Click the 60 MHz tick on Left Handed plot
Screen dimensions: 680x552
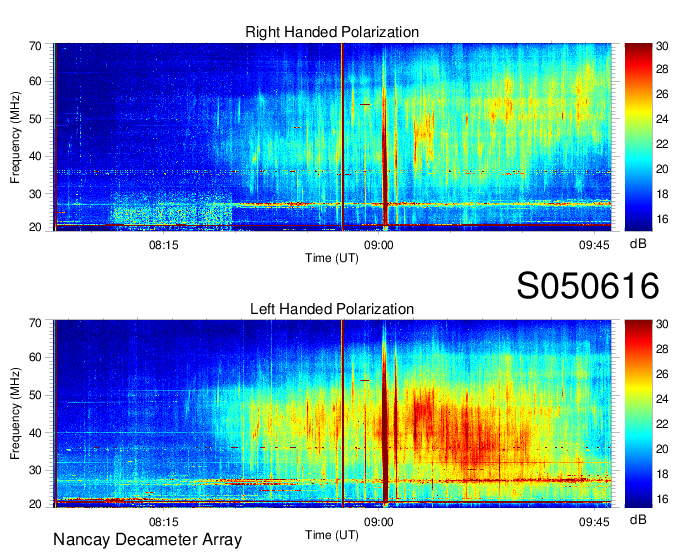pos(35,357)
